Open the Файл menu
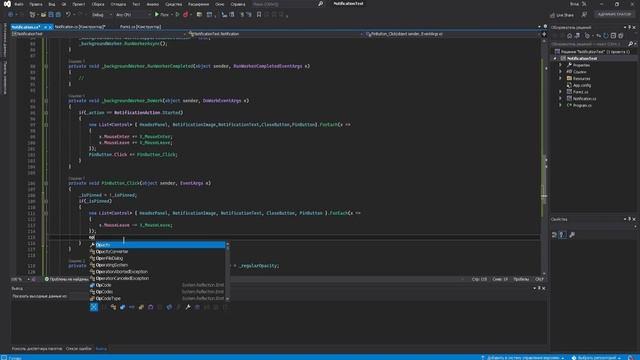The height and width of the screenshot is (360, 640). 19,4
